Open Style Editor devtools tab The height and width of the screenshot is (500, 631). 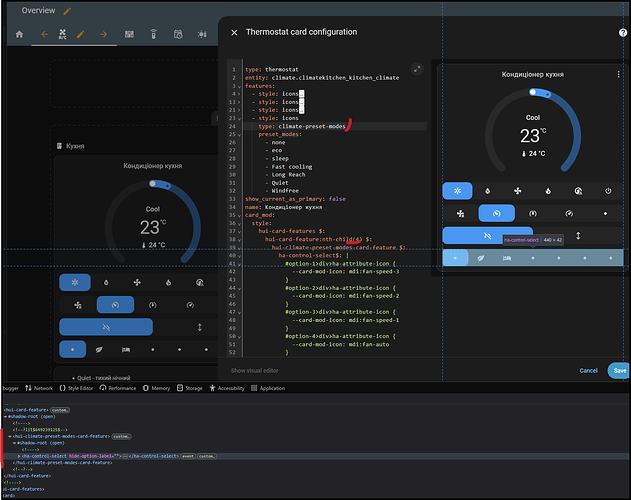tap(78, 387)
